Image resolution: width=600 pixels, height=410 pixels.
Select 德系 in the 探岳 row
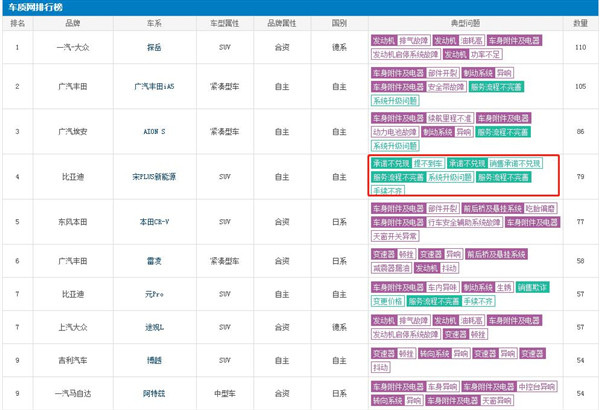pyautogui.click(x=339, y=47)
